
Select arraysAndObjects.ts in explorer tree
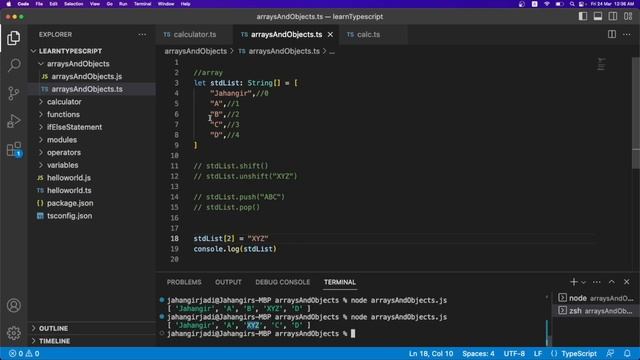[x=91, y=89]
